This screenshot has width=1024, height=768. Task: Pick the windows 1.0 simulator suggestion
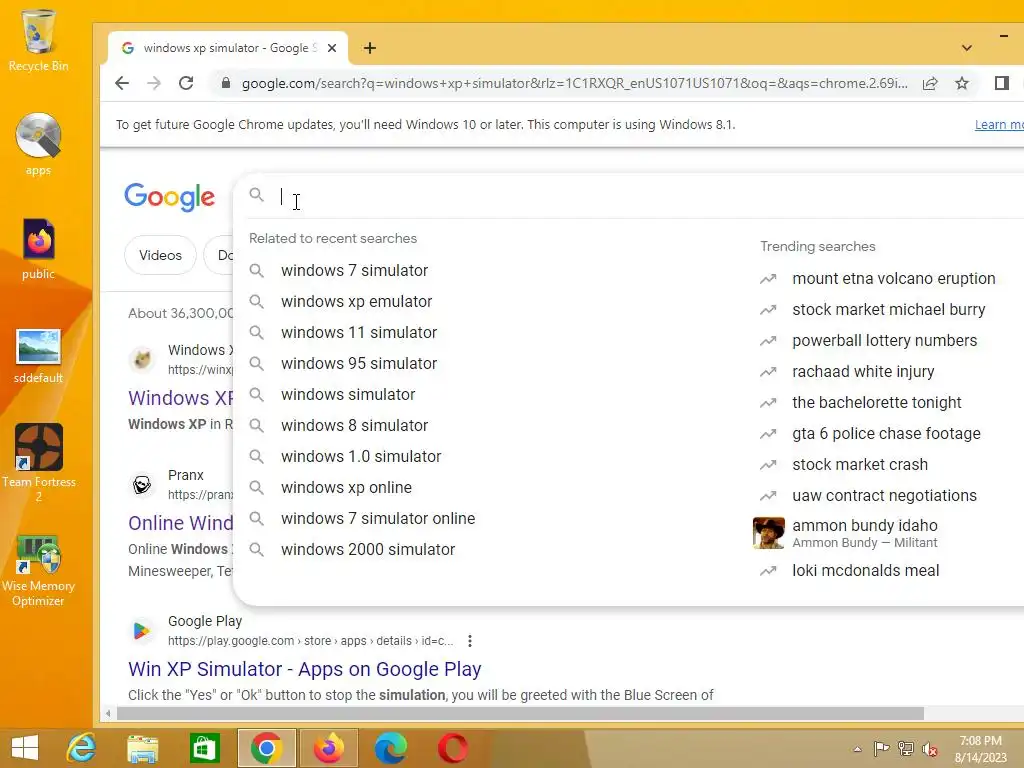pos(361,456)
